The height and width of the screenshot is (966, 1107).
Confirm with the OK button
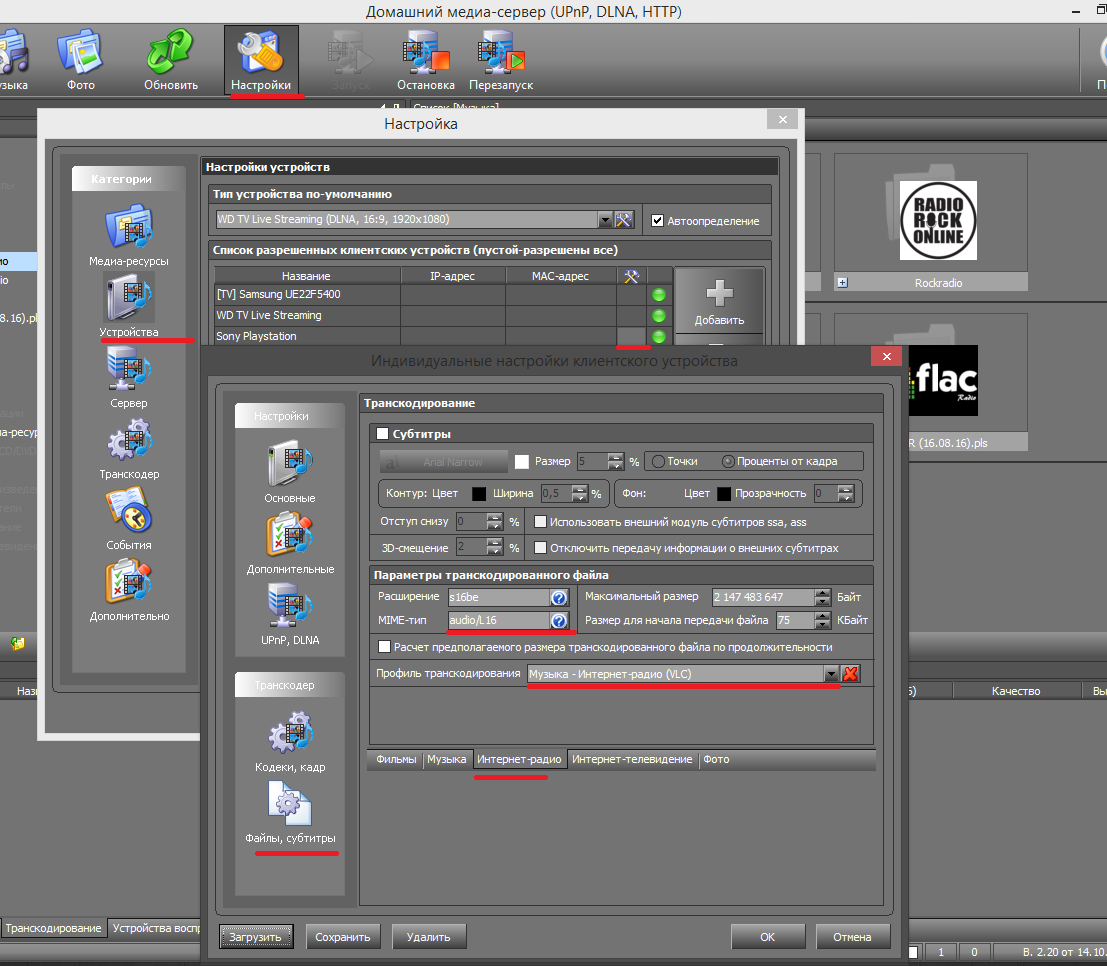[767, 937]
